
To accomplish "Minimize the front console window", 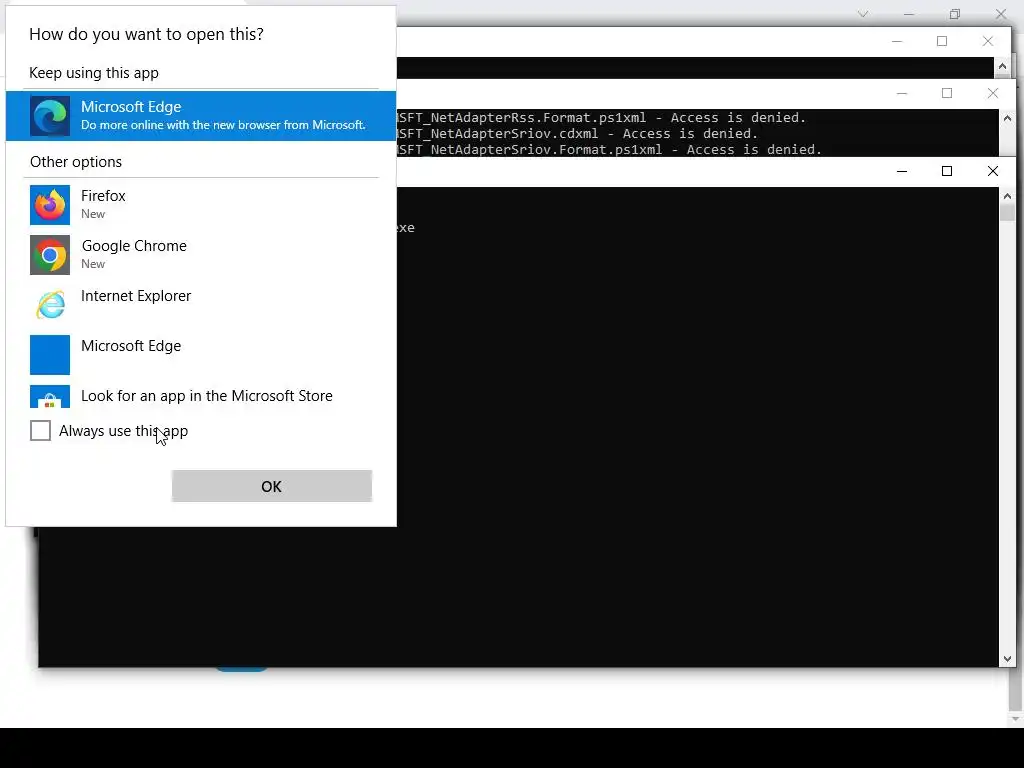I will click(x=902, y=171).
